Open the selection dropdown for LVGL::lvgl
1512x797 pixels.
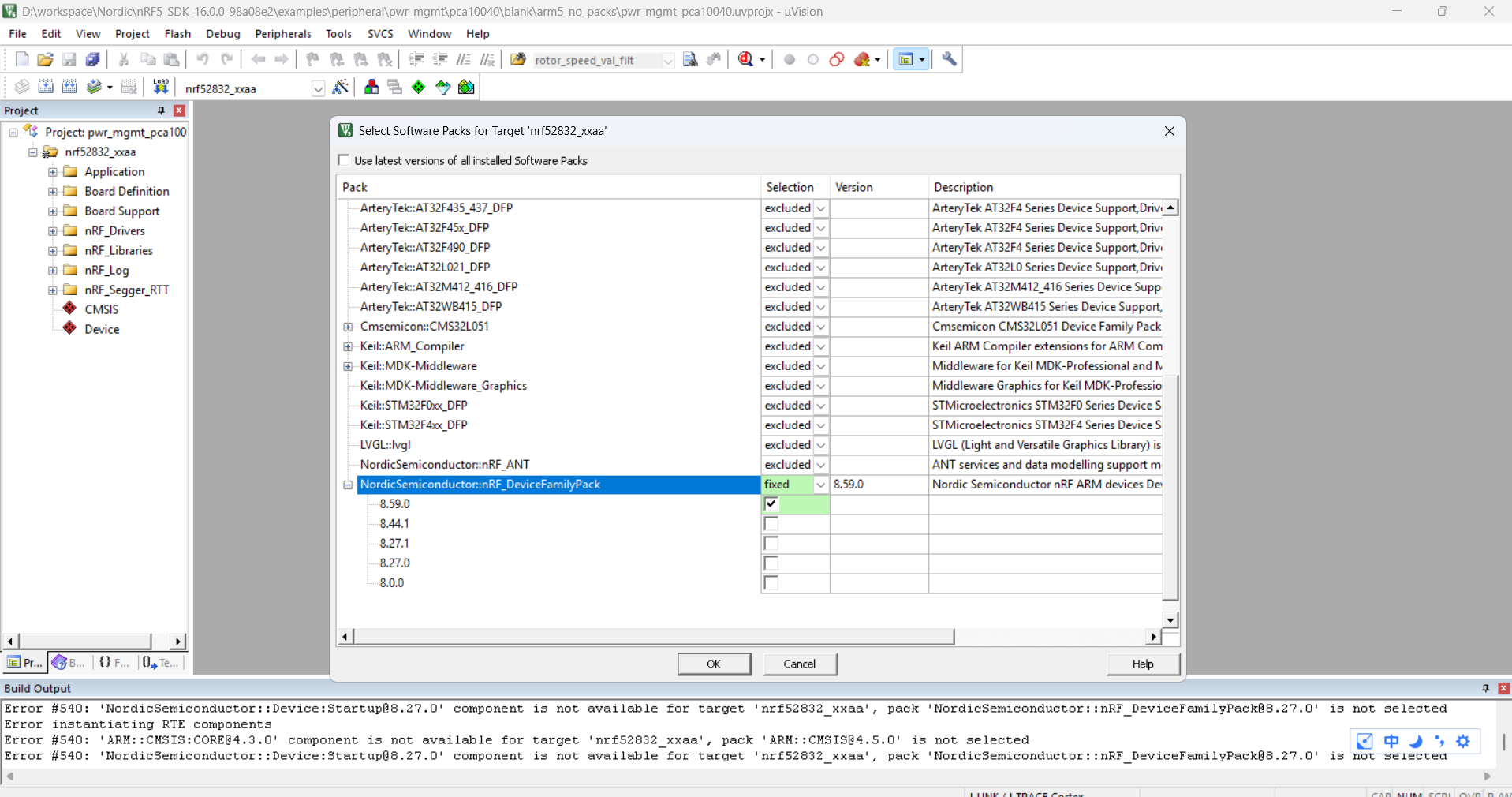pos(820,445)
